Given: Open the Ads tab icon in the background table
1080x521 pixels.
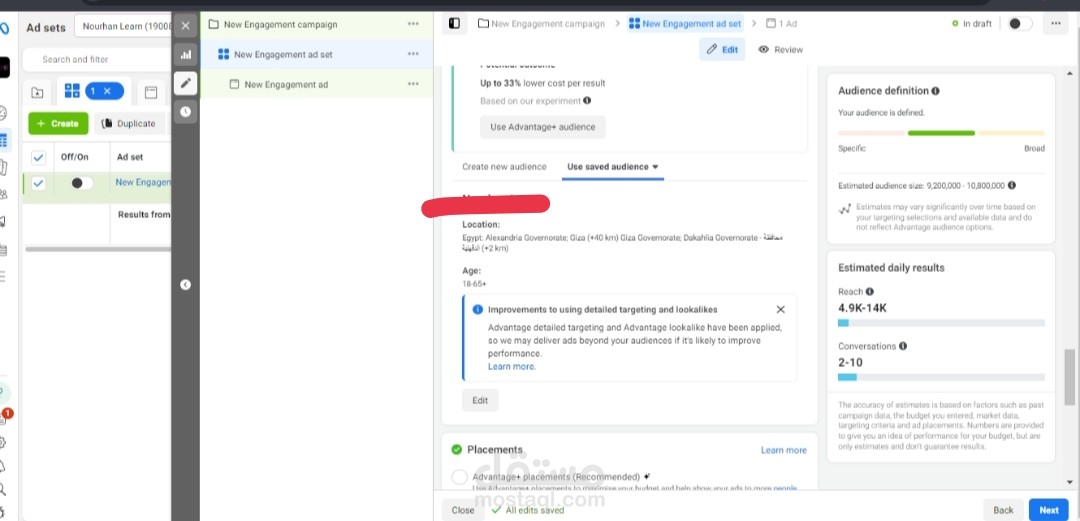Looking at the screenshot, I should coord(151,92).
